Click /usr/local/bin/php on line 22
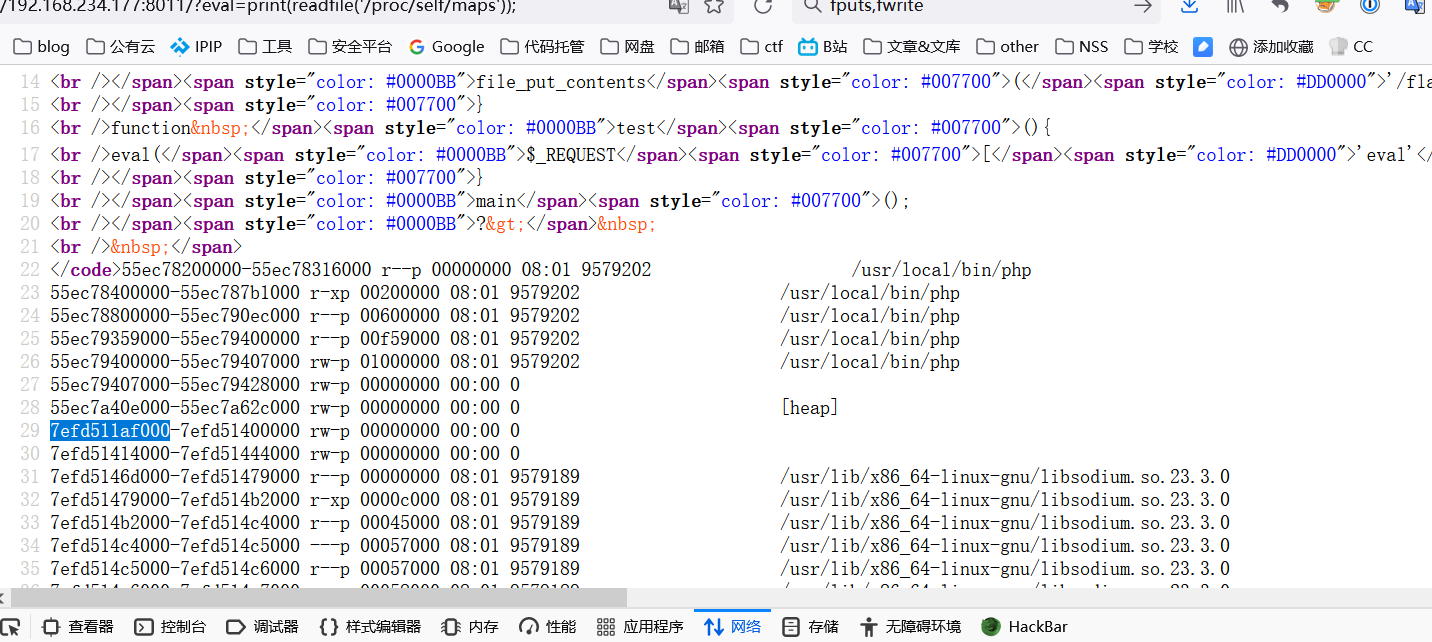The image size is (1432, 642). 941,270
